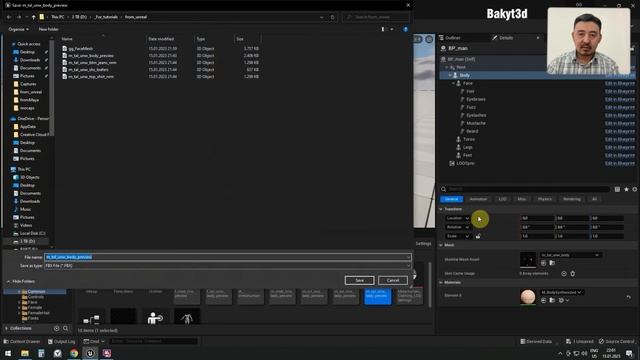Open the Save as type dropdown

pyautogui.click(x=227, y=266)
